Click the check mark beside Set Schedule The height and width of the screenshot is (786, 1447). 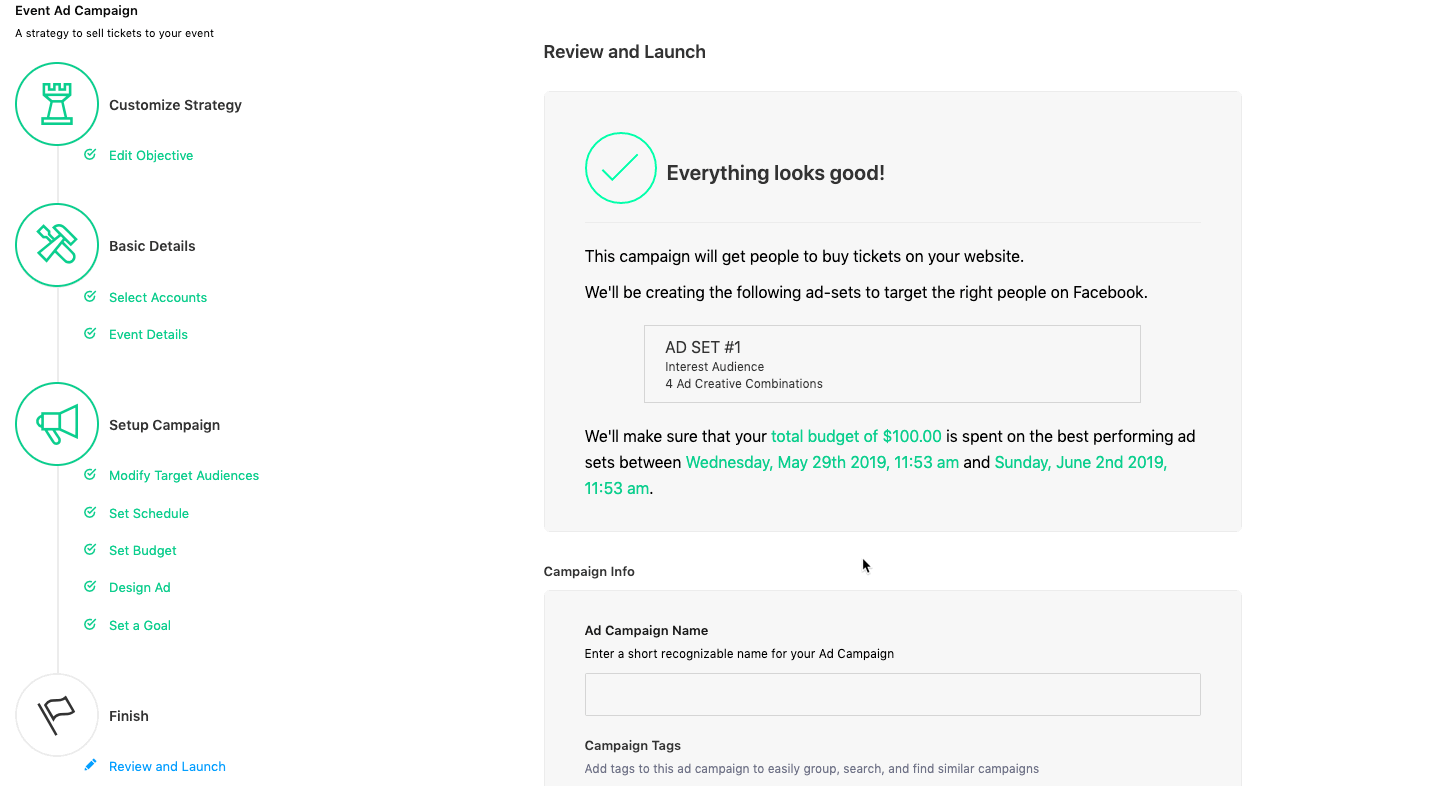click(90, 513)
